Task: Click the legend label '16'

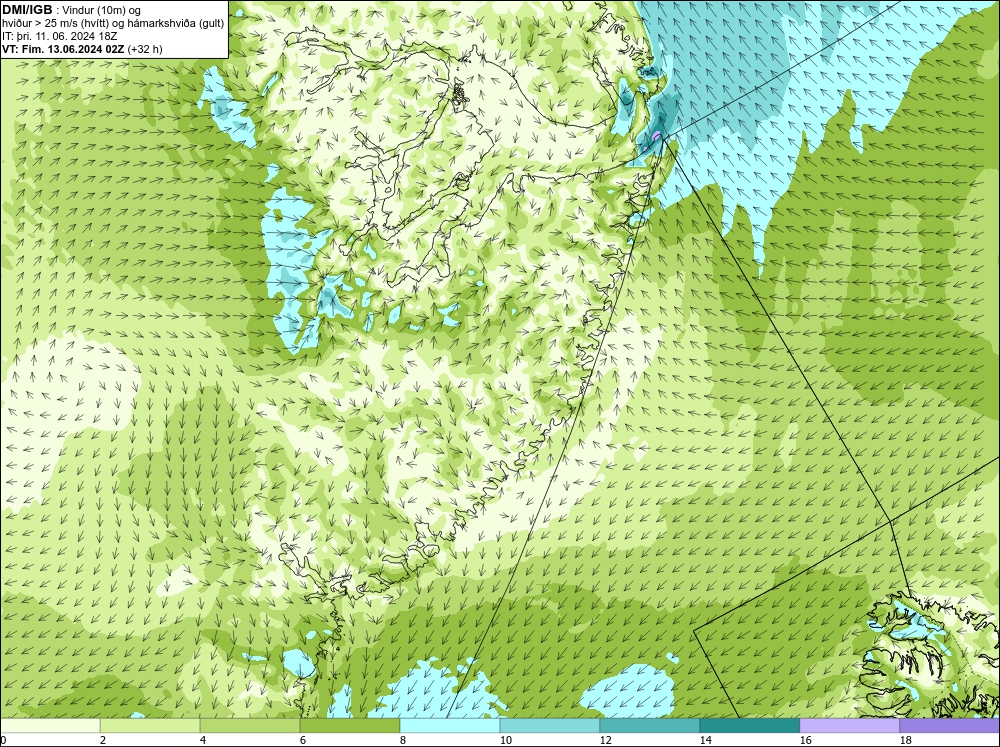Action: (805, 740)
